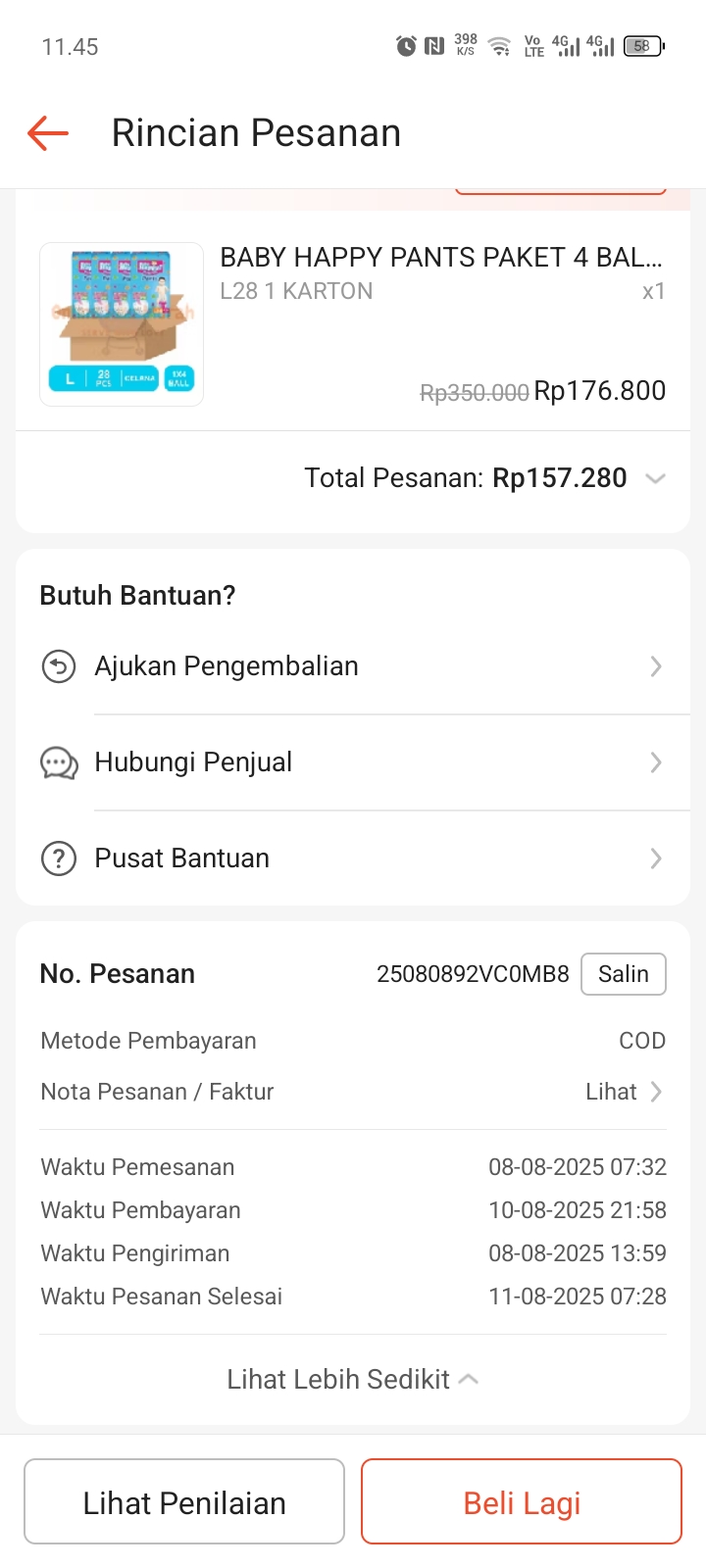Screen dimensions: 706x1568
Task: Copy order number with Salin button
Action: click(x=624, y=974)
